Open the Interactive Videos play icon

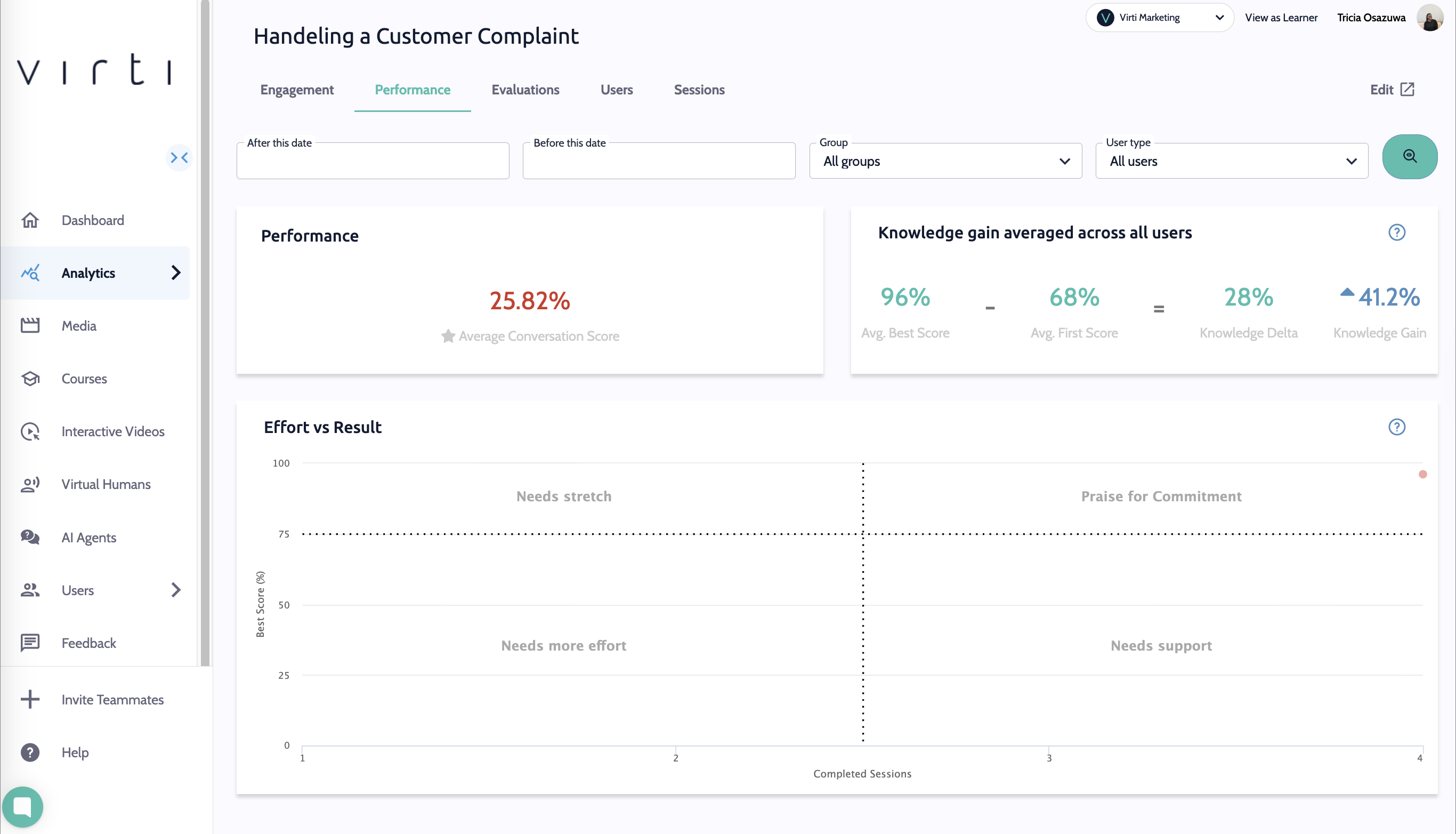[30, 431]
